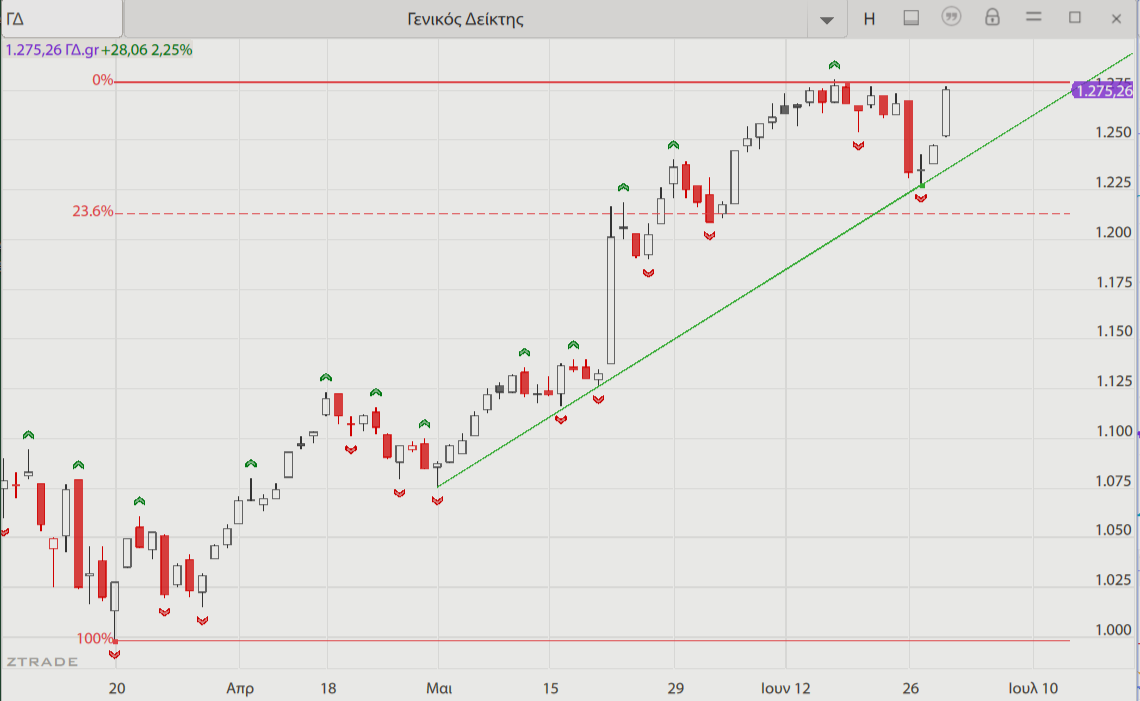Click the Μαι date axis label
The image size is (1140, 701).
(439, 688)
